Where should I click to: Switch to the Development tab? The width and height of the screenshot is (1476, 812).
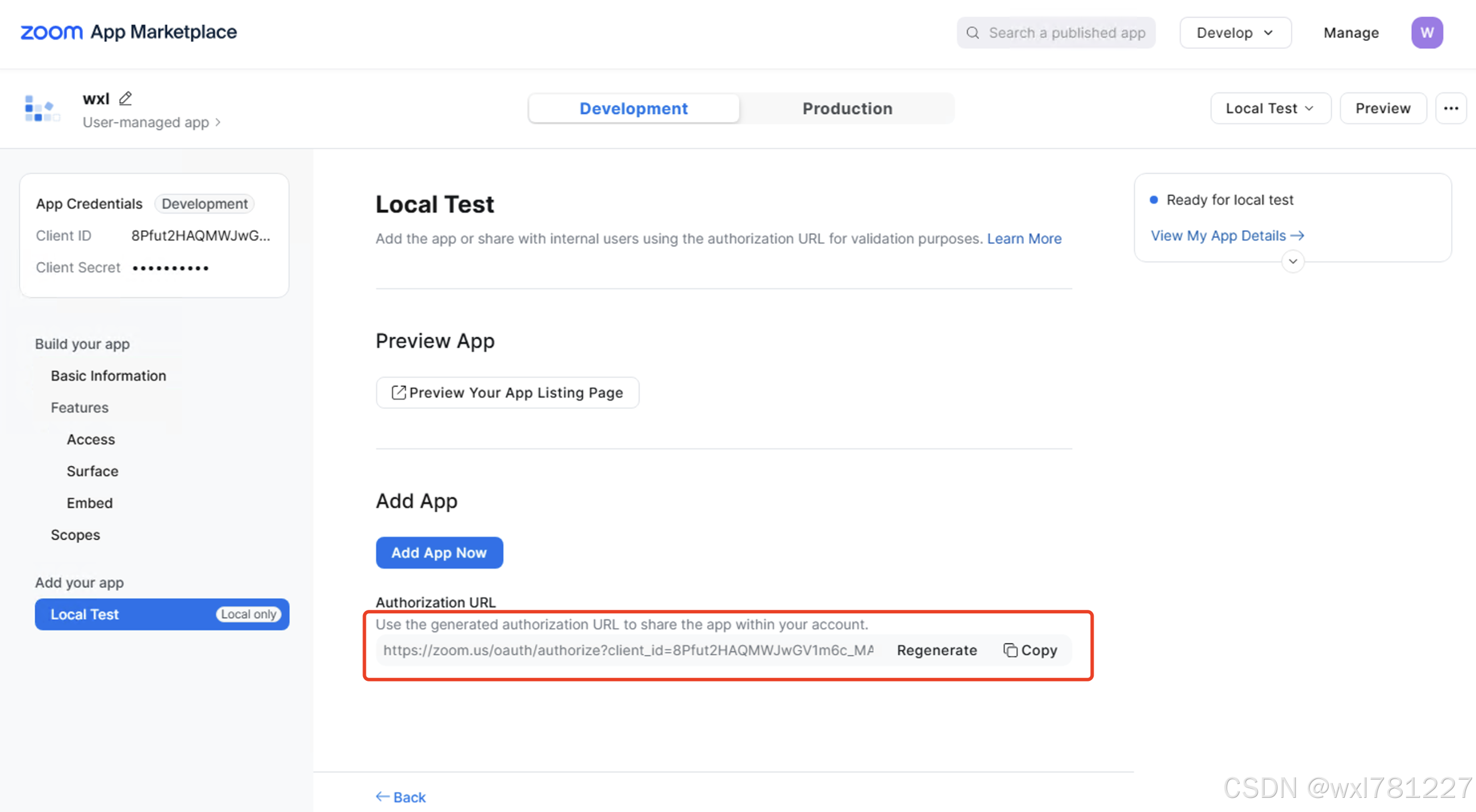point(633,108)
